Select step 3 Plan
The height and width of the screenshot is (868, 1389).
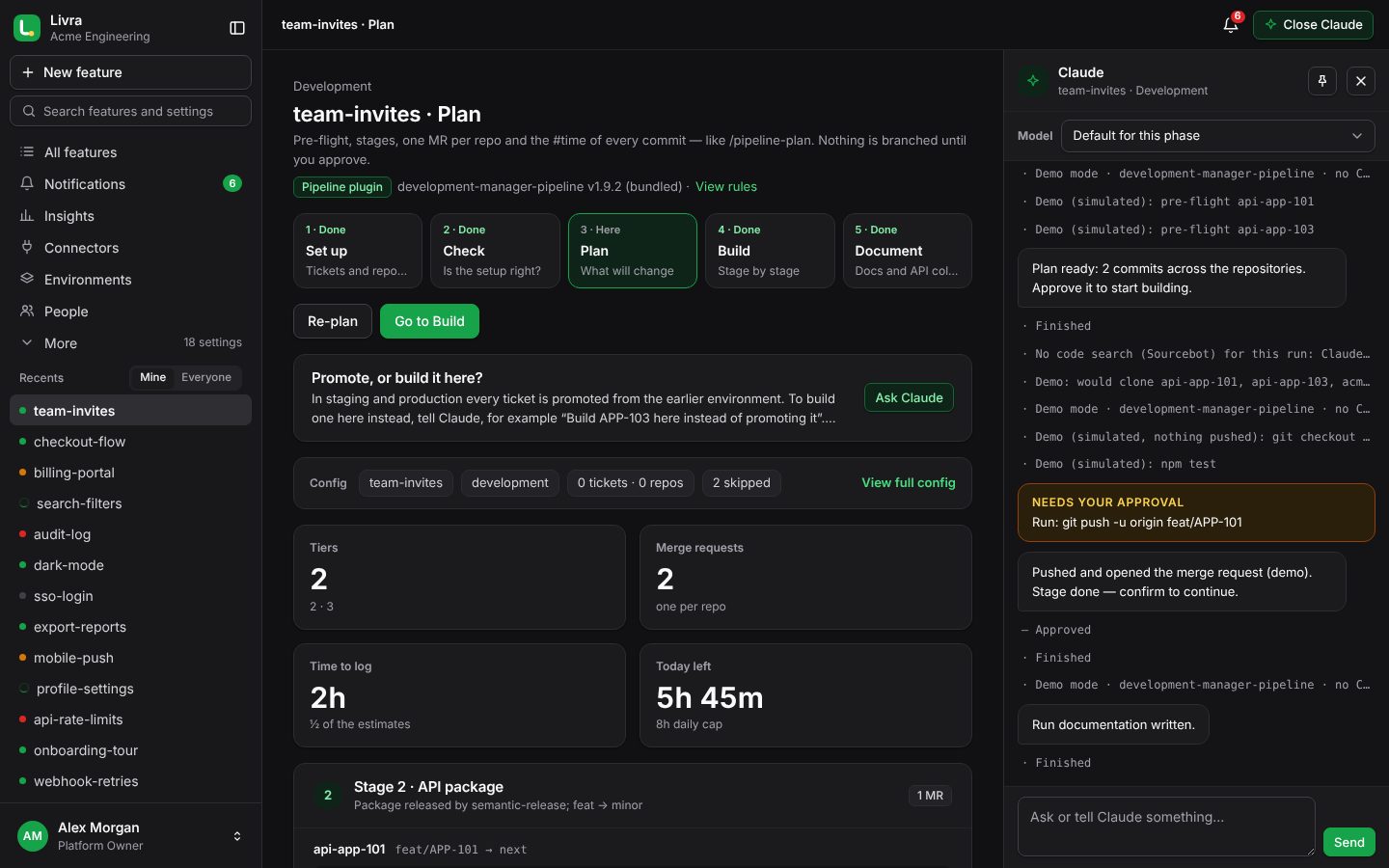633,251
